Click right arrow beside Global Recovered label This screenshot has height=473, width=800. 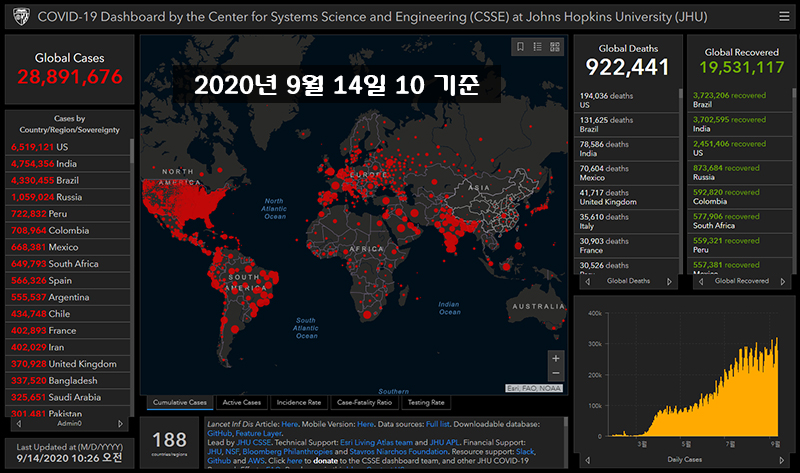click(783, 282)
